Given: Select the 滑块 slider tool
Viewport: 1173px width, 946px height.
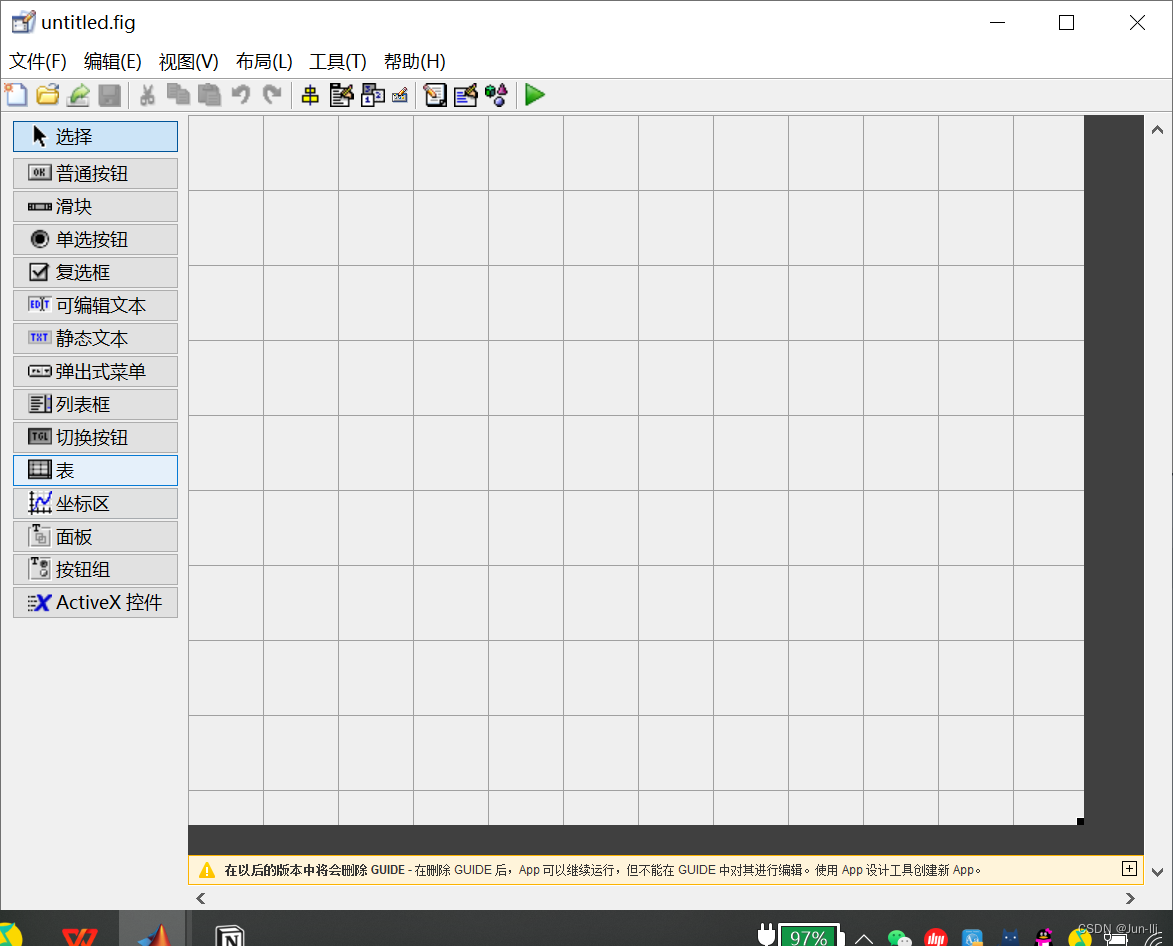Looking at the screenshot, I should click(x=95, y=206).
